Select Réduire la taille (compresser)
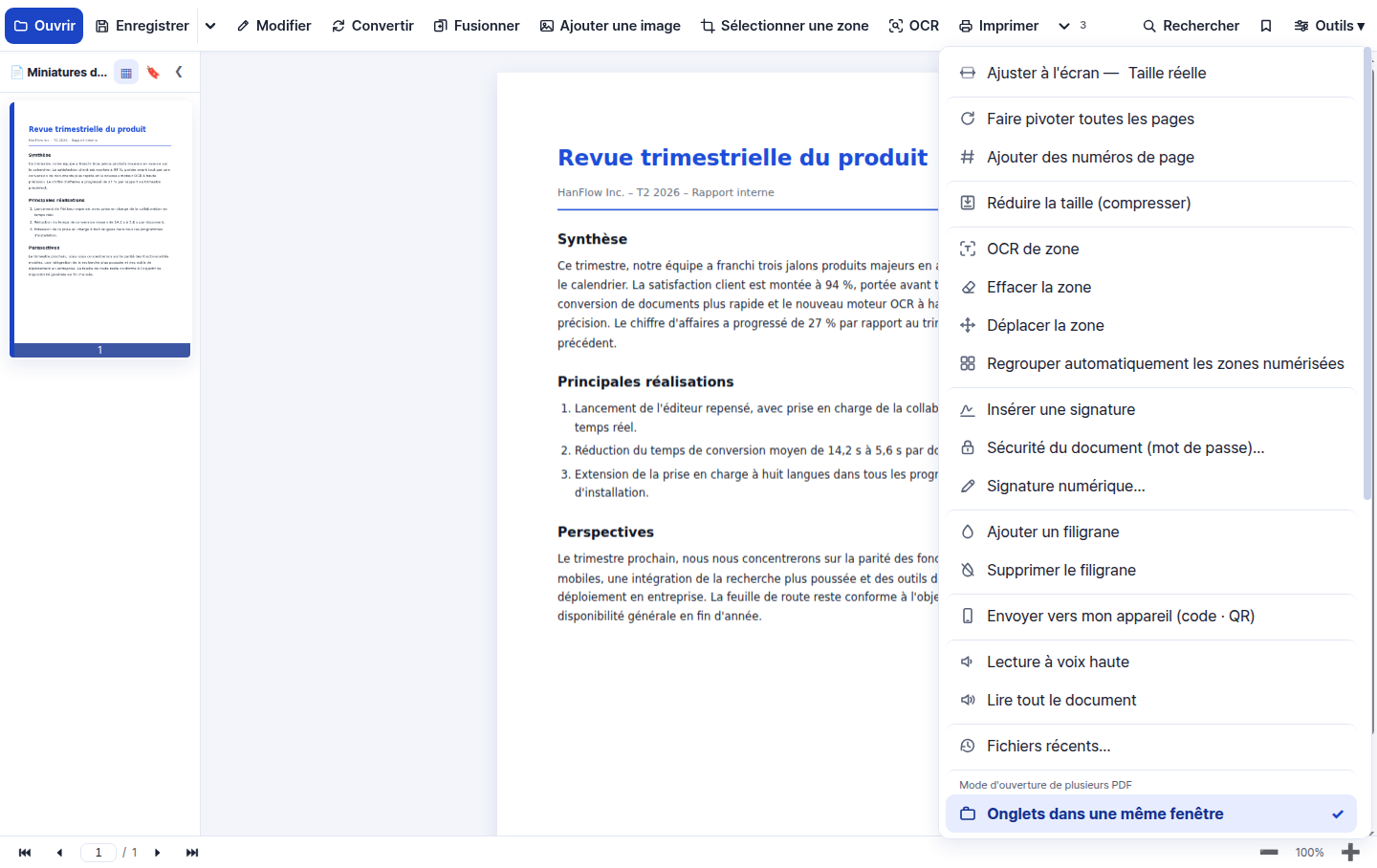The height and width of the screenshot is (868, 1377). tap(1151, 203)
